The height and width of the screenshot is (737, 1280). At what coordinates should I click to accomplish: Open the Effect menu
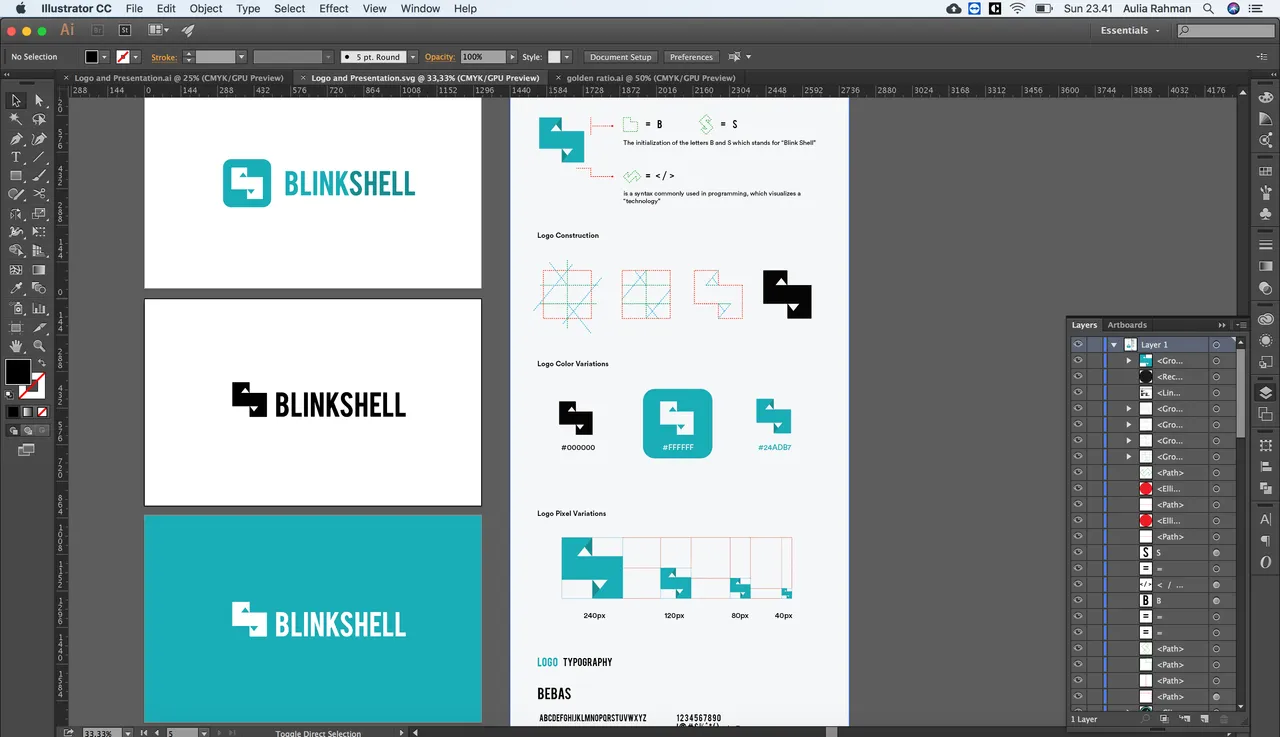point(334,8)
